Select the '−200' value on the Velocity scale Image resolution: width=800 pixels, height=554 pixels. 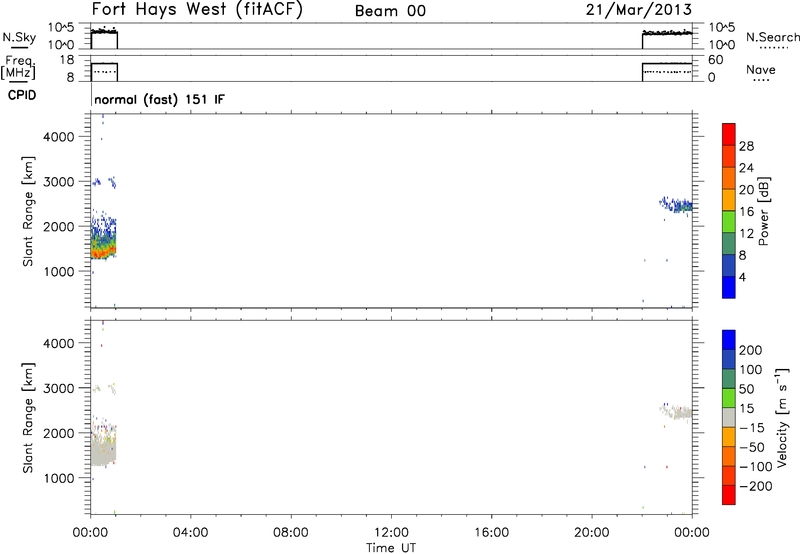(756, 486)
